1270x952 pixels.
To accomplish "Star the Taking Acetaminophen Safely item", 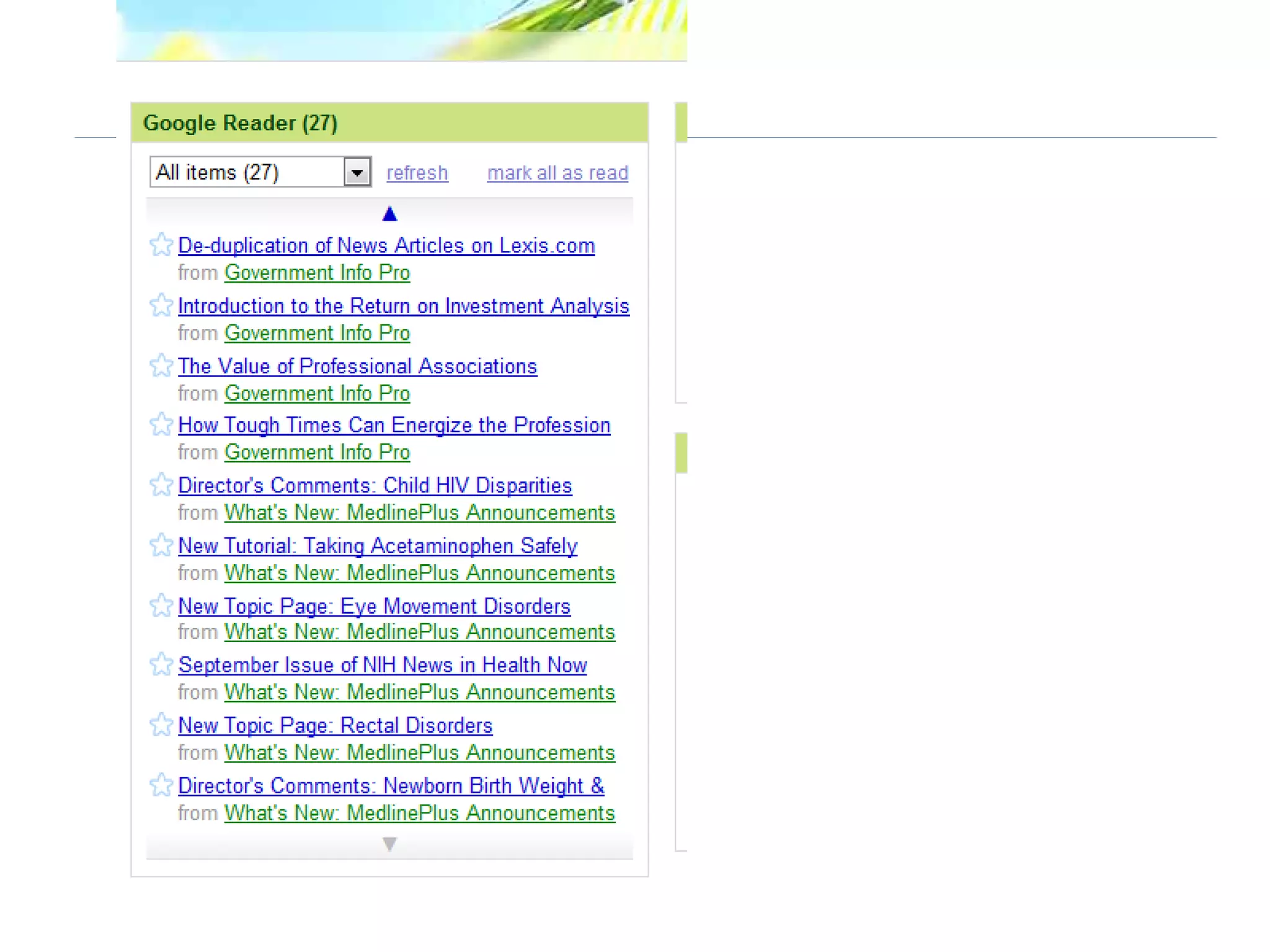I will [161, 545].
